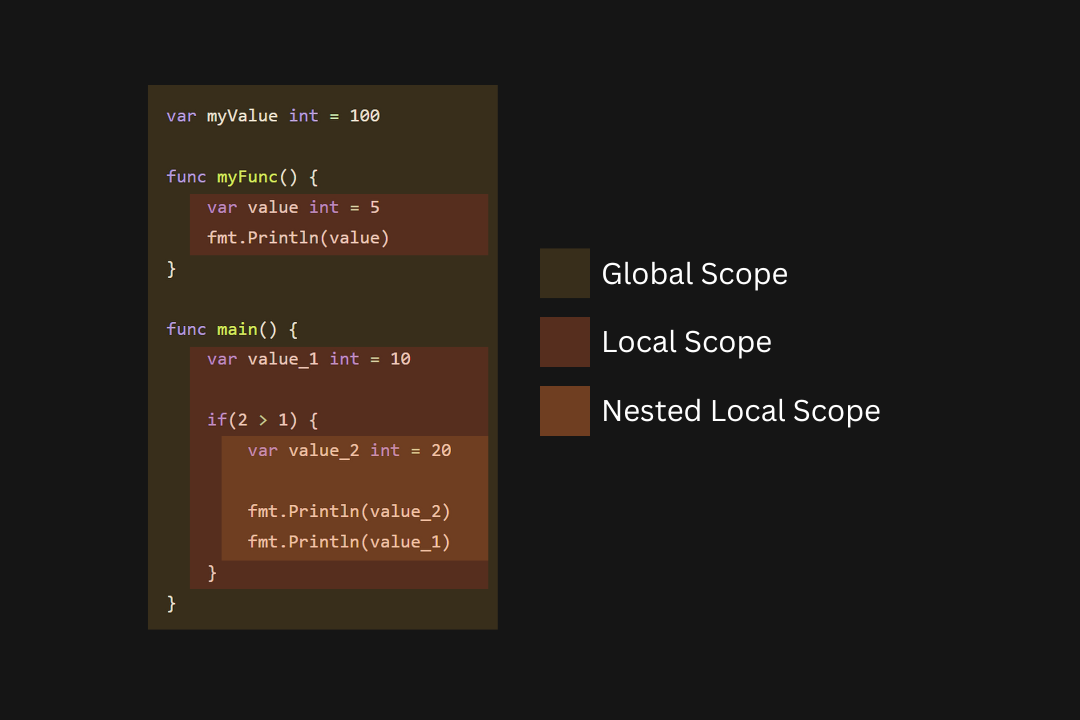Click closing brace of myFunc function

[172, 269]
